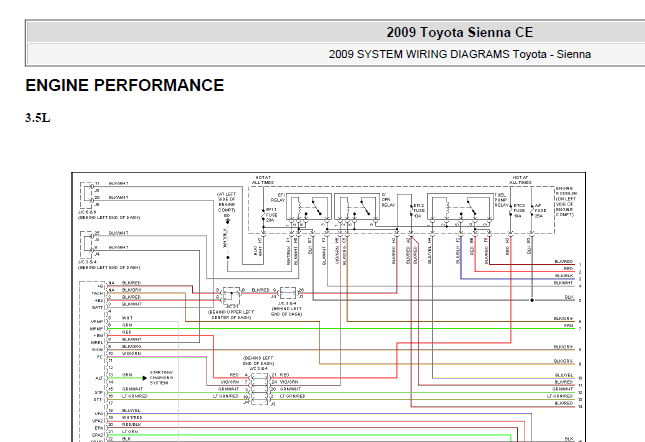Screen dimensions: 645x442
Task: Click the "TACH" terminal label
Action: coord(97,294)
